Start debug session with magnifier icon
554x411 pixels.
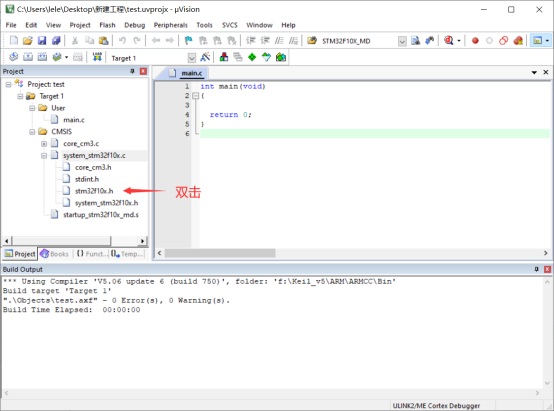[x=449, y=40]
